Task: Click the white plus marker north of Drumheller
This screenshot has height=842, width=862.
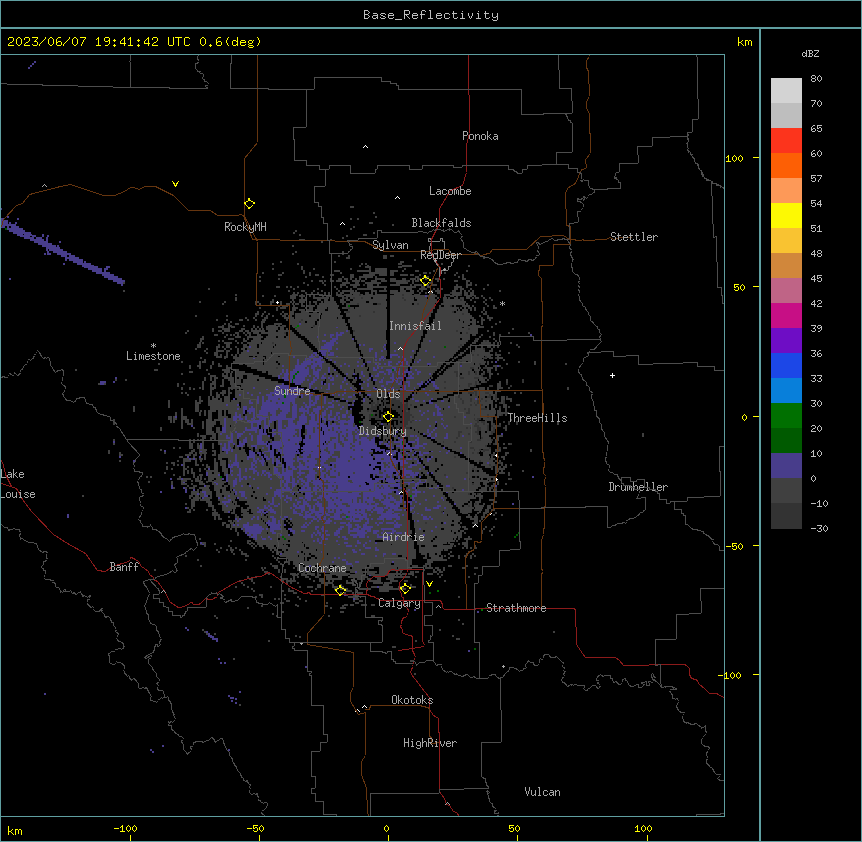Action: coord(612,375)
